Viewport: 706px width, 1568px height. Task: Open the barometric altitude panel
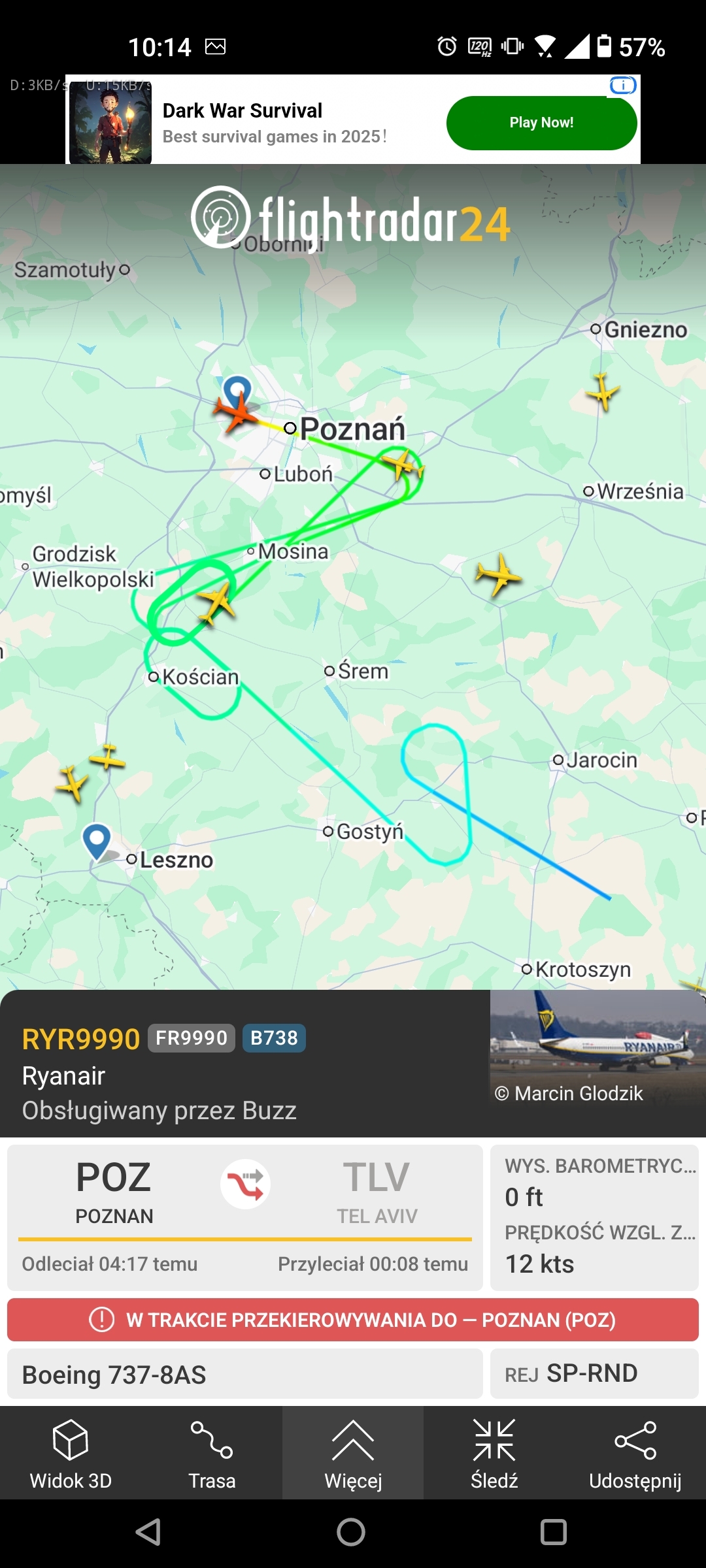point(594,1218)
